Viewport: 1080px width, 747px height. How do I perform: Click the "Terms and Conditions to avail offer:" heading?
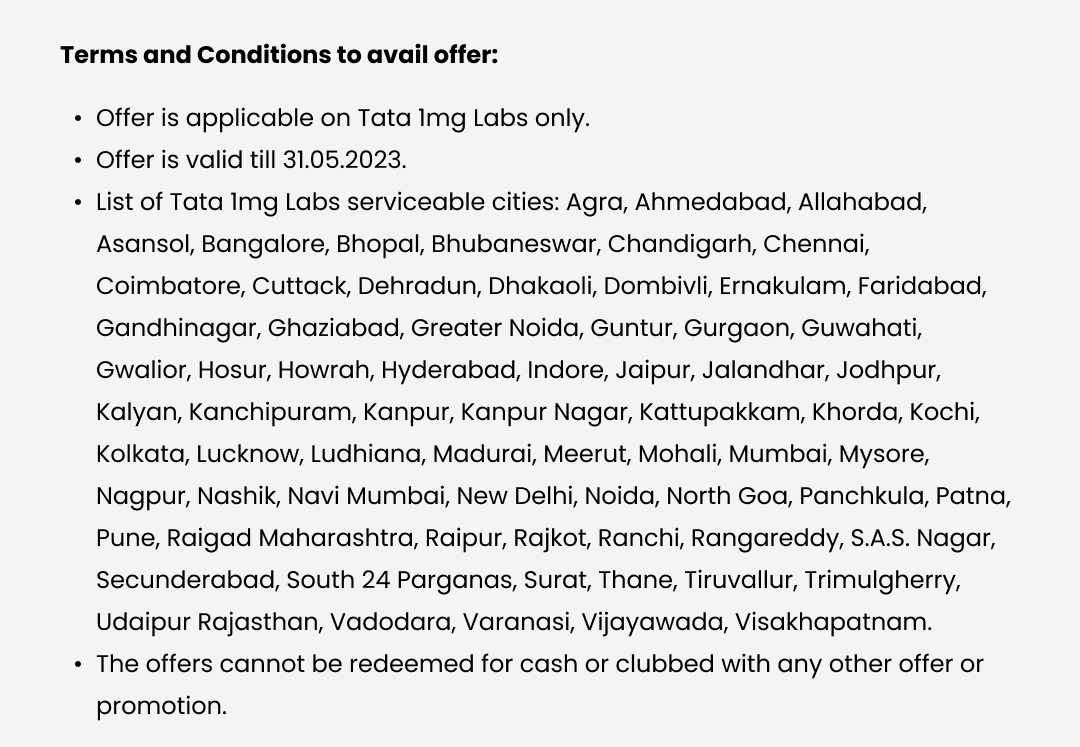tap(278, 54)
